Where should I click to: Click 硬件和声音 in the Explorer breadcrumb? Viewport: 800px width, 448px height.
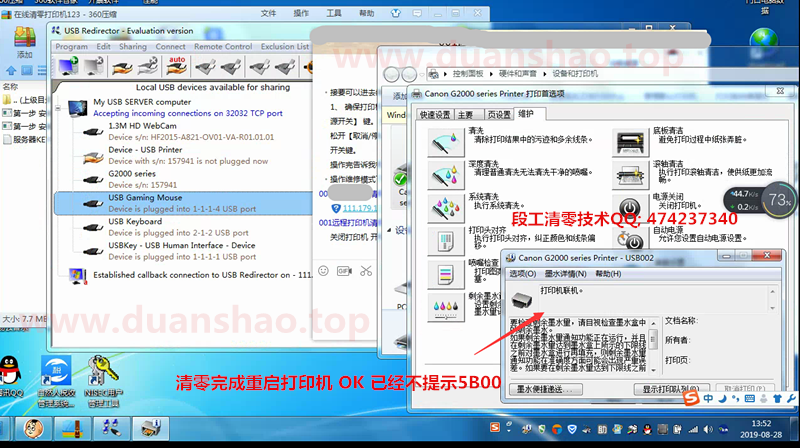(x=517, y=73)
